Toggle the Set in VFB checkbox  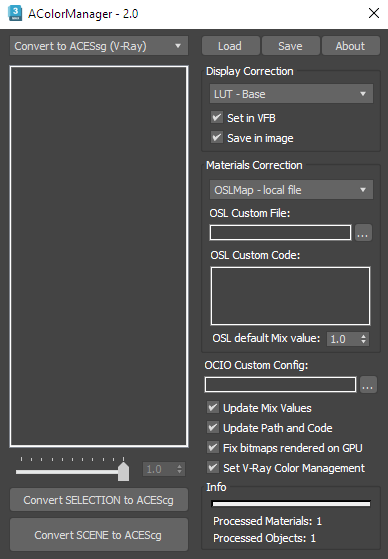217,117
